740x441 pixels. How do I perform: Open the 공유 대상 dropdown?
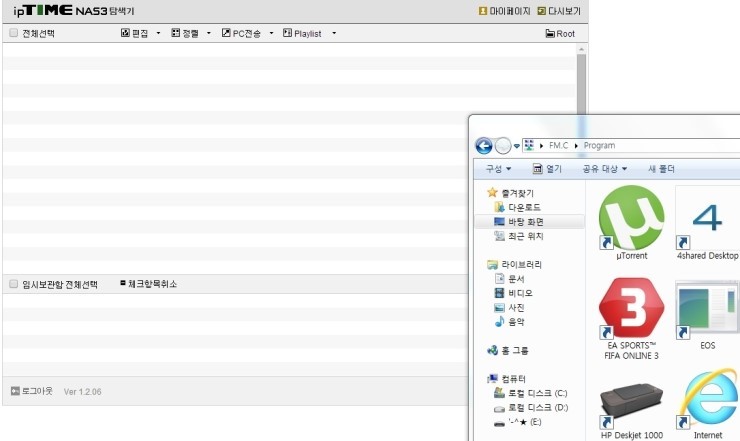pyautogui.click(x=605, y=169)
